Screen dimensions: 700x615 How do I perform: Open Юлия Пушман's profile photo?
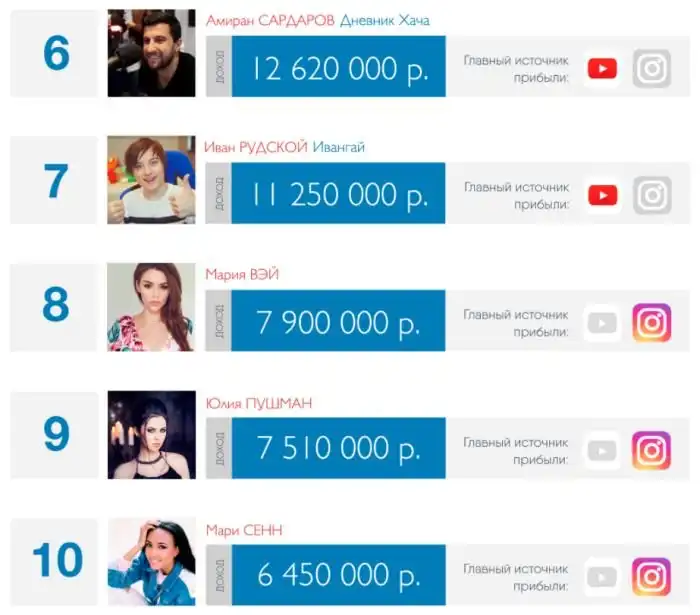(151, 434)
